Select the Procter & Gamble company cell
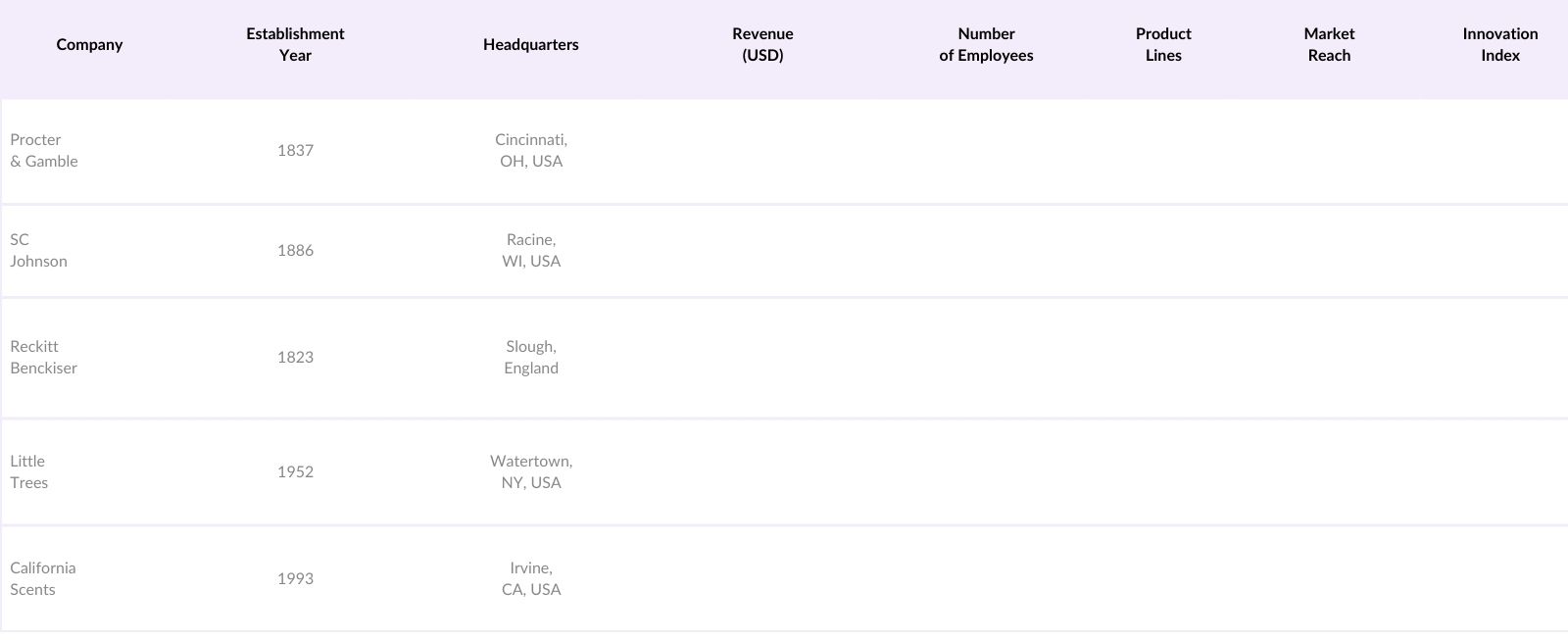This screenshot has width=1568, height=640. click(44, 151)
